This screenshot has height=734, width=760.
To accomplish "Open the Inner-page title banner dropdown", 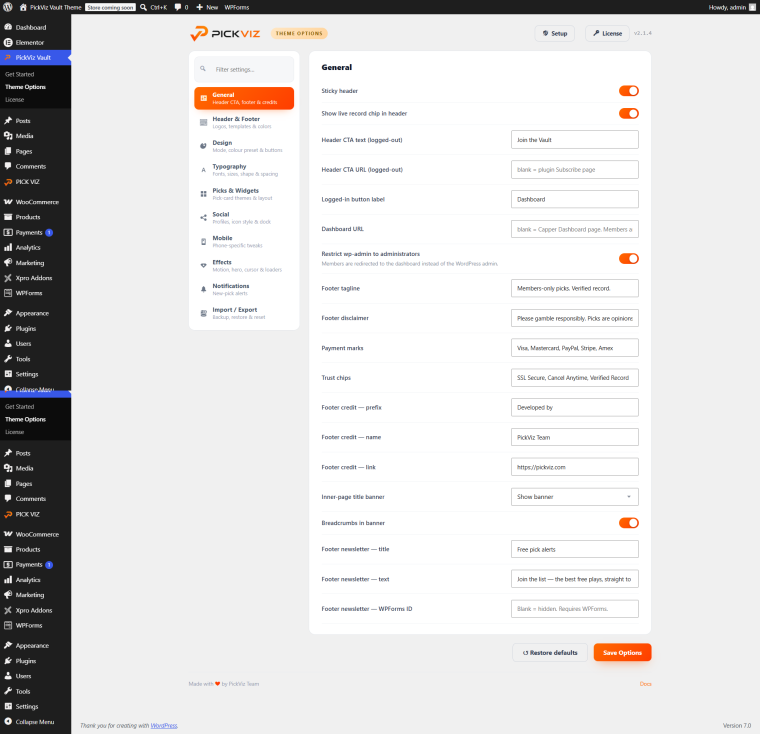I will (574, 497).
